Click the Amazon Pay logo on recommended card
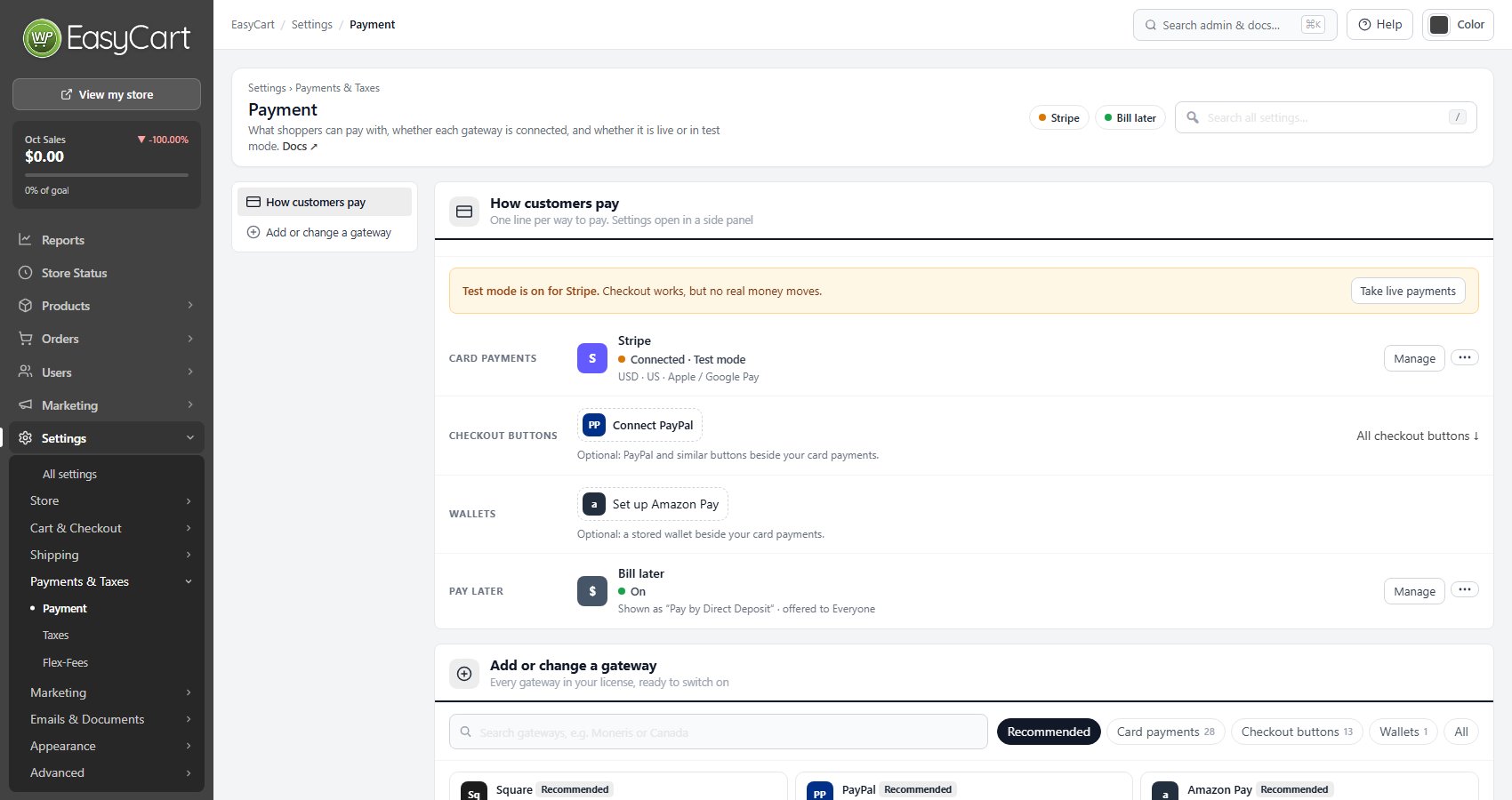This screenshot has width=1512, height=800. 1165,793
